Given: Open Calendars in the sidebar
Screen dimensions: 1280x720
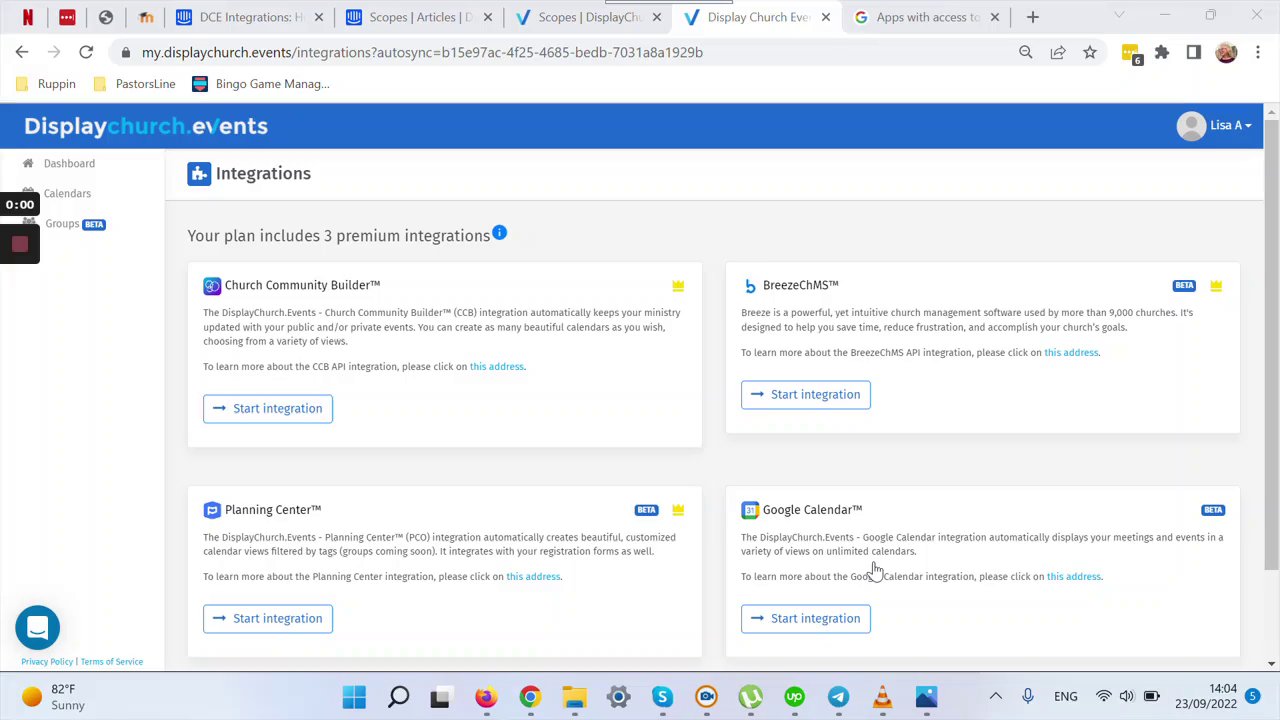Looking at the screenshot, I should coord(67,193).
